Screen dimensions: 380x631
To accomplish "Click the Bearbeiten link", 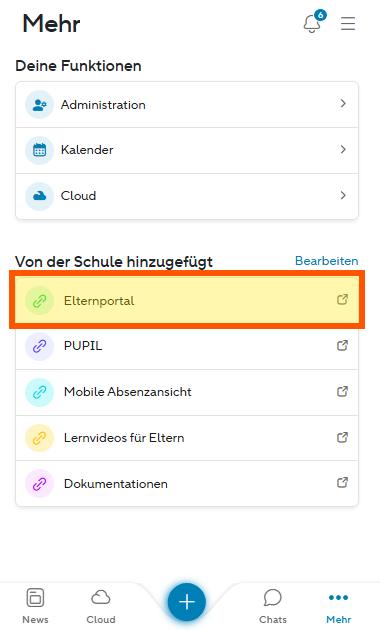I will click(326, 261).
